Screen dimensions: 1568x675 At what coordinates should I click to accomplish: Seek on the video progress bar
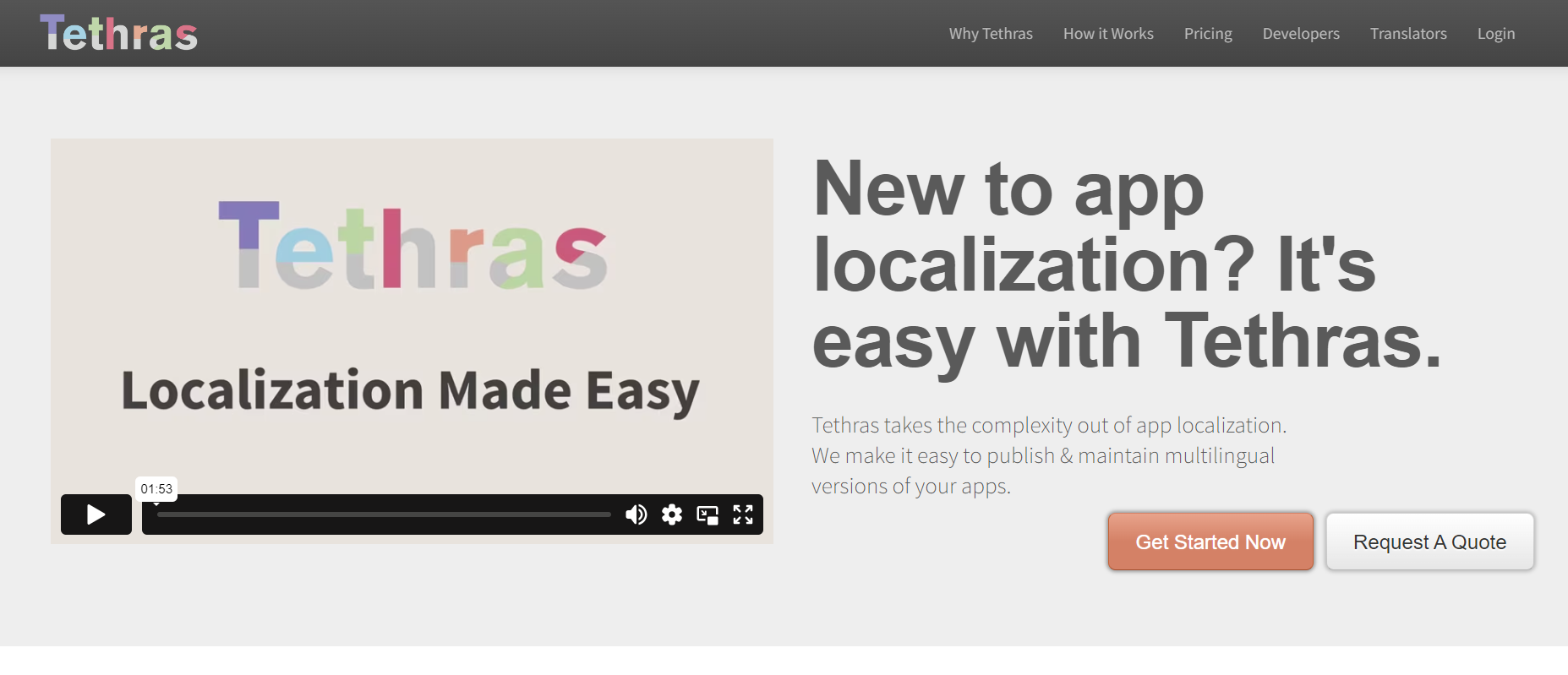coord(384,514)
